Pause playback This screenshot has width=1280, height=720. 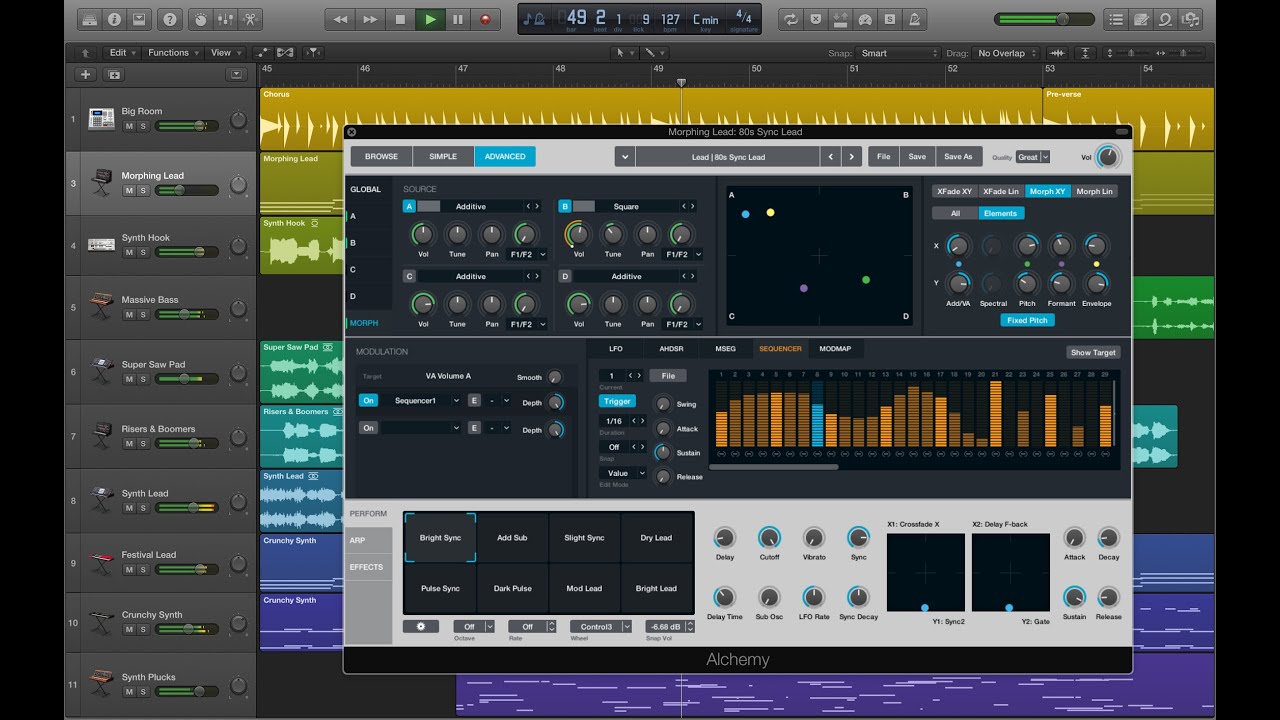[458, 19]
